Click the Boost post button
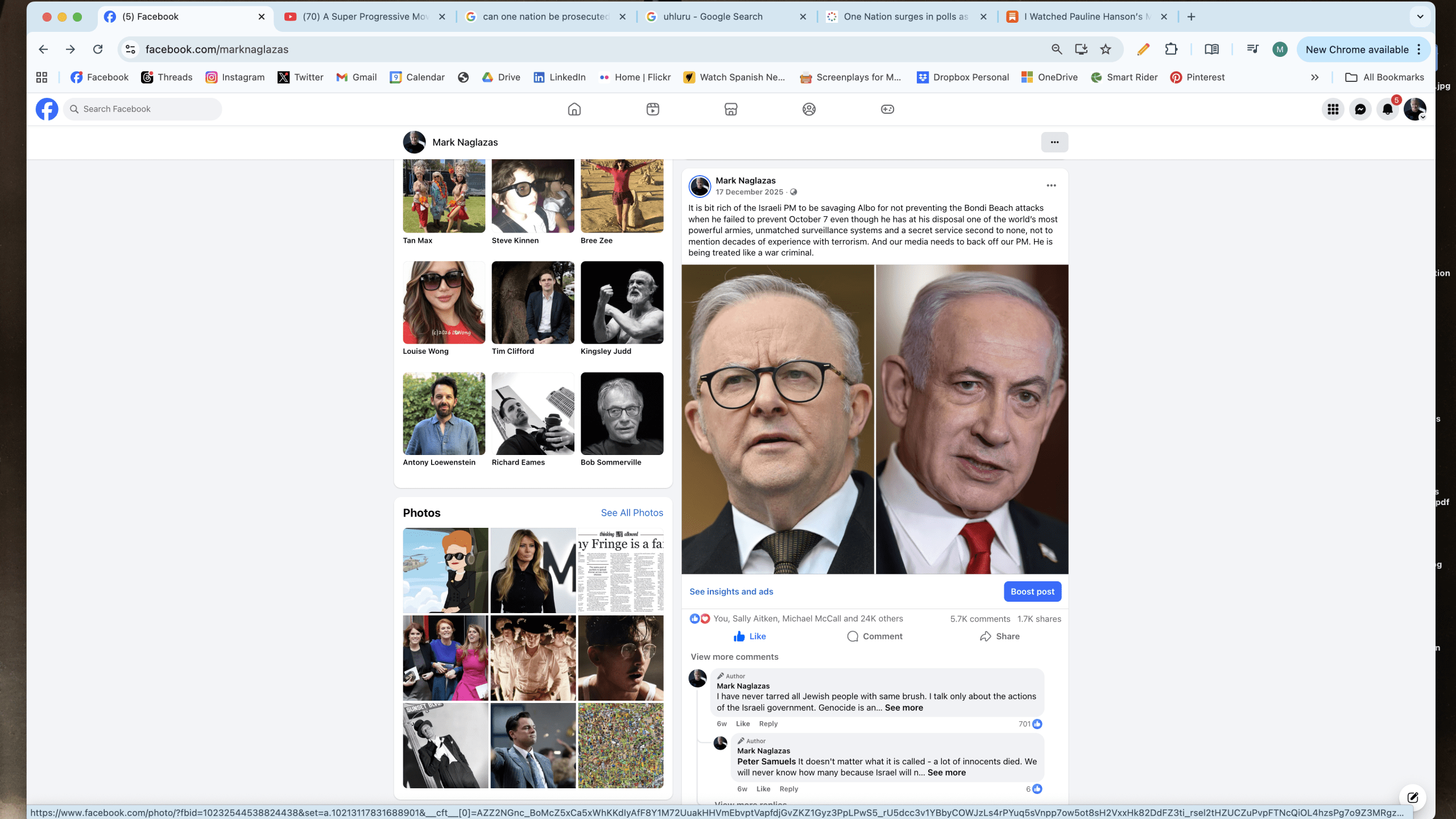1456x819 pixels. [x=1032, y=591]
